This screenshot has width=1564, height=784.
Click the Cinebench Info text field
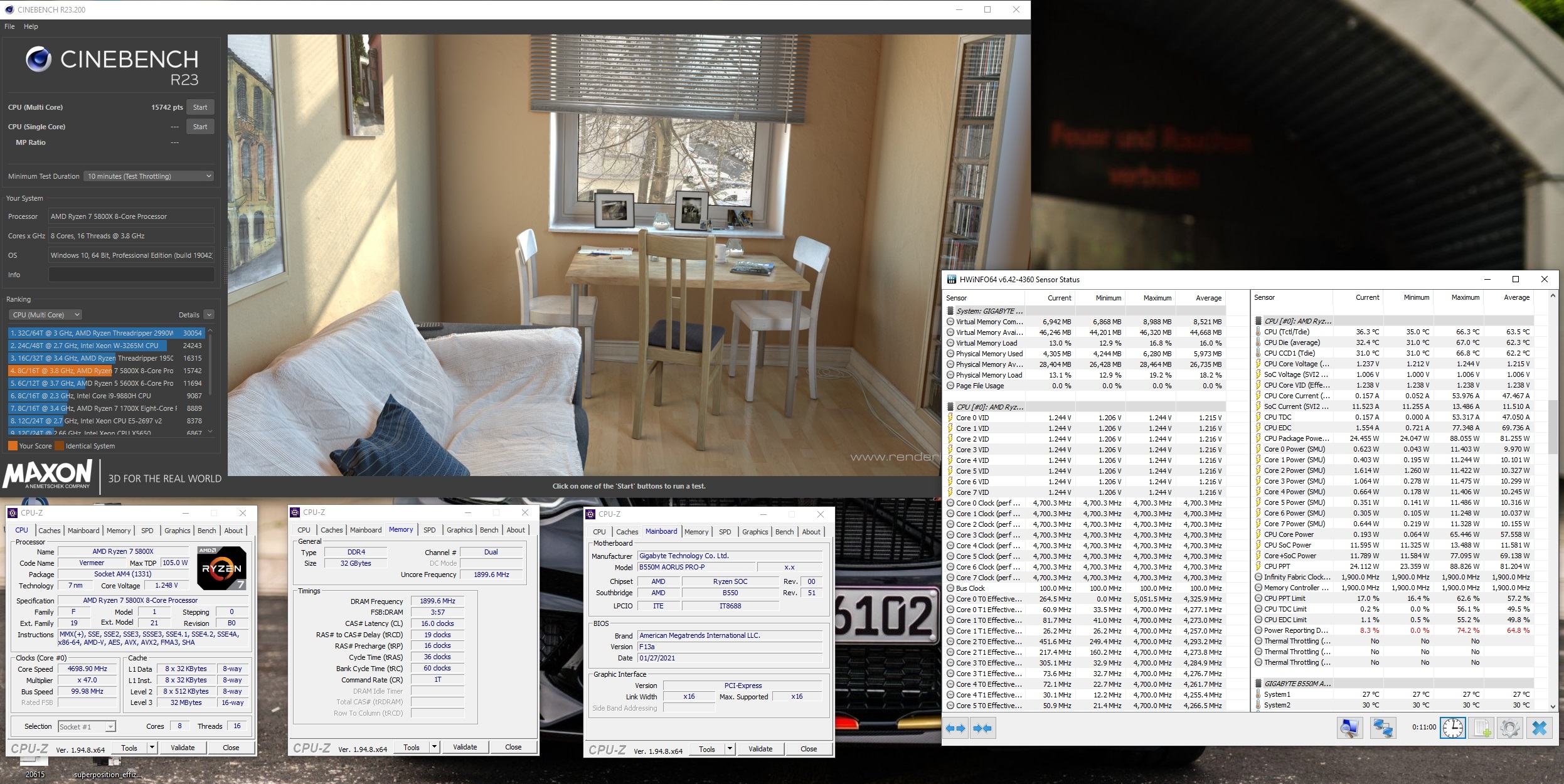131,275
